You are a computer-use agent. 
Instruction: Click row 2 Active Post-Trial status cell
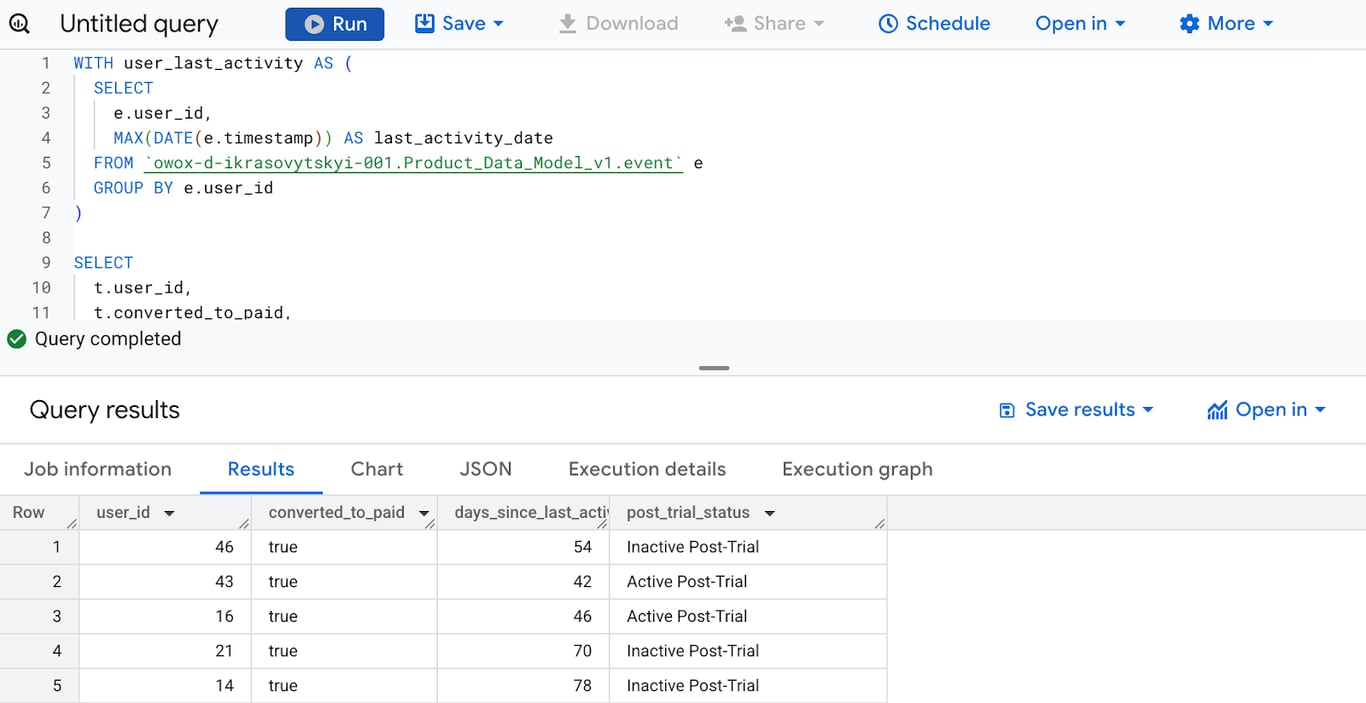[x=748, y=582]
